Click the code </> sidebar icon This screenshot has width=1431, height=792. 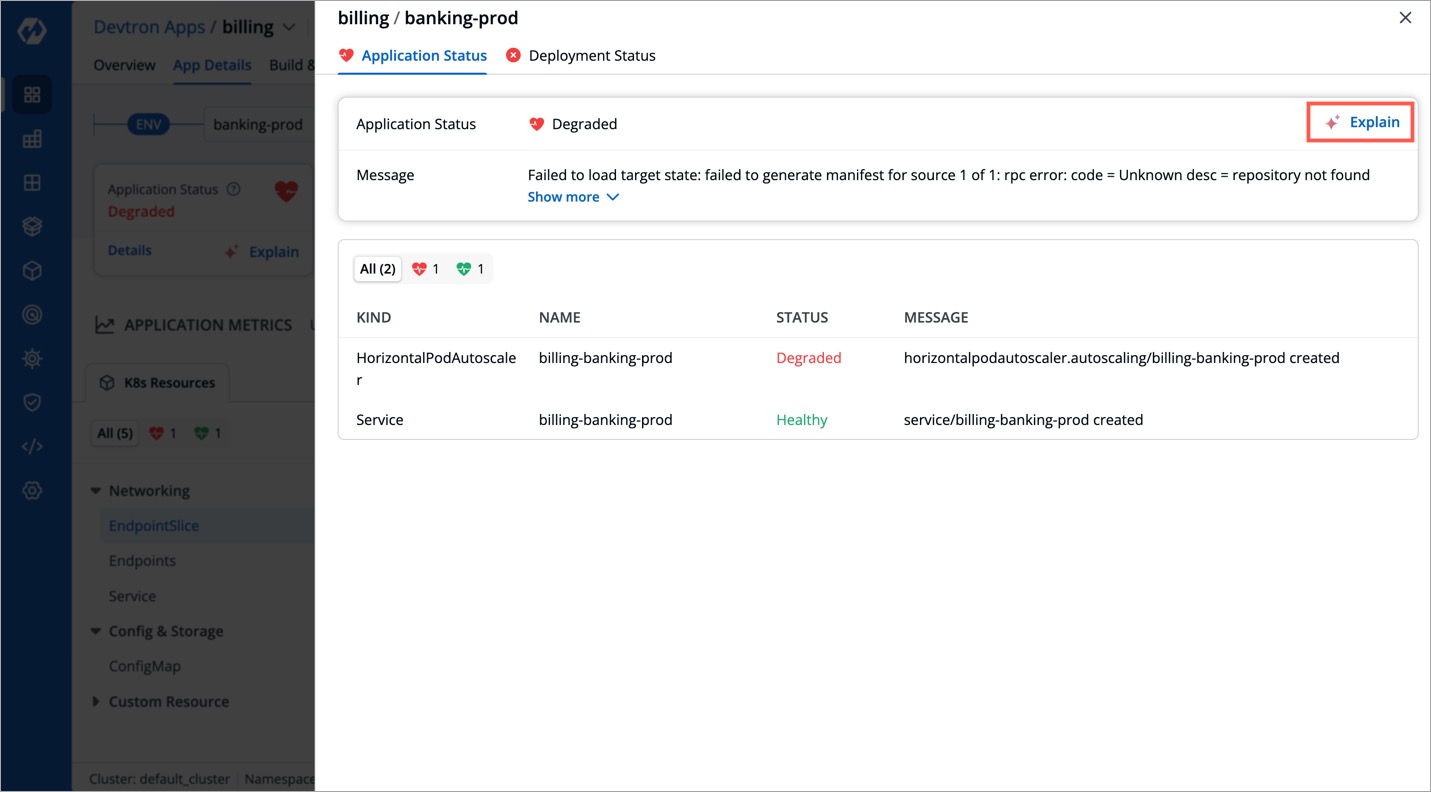click(x=31, y=445)
